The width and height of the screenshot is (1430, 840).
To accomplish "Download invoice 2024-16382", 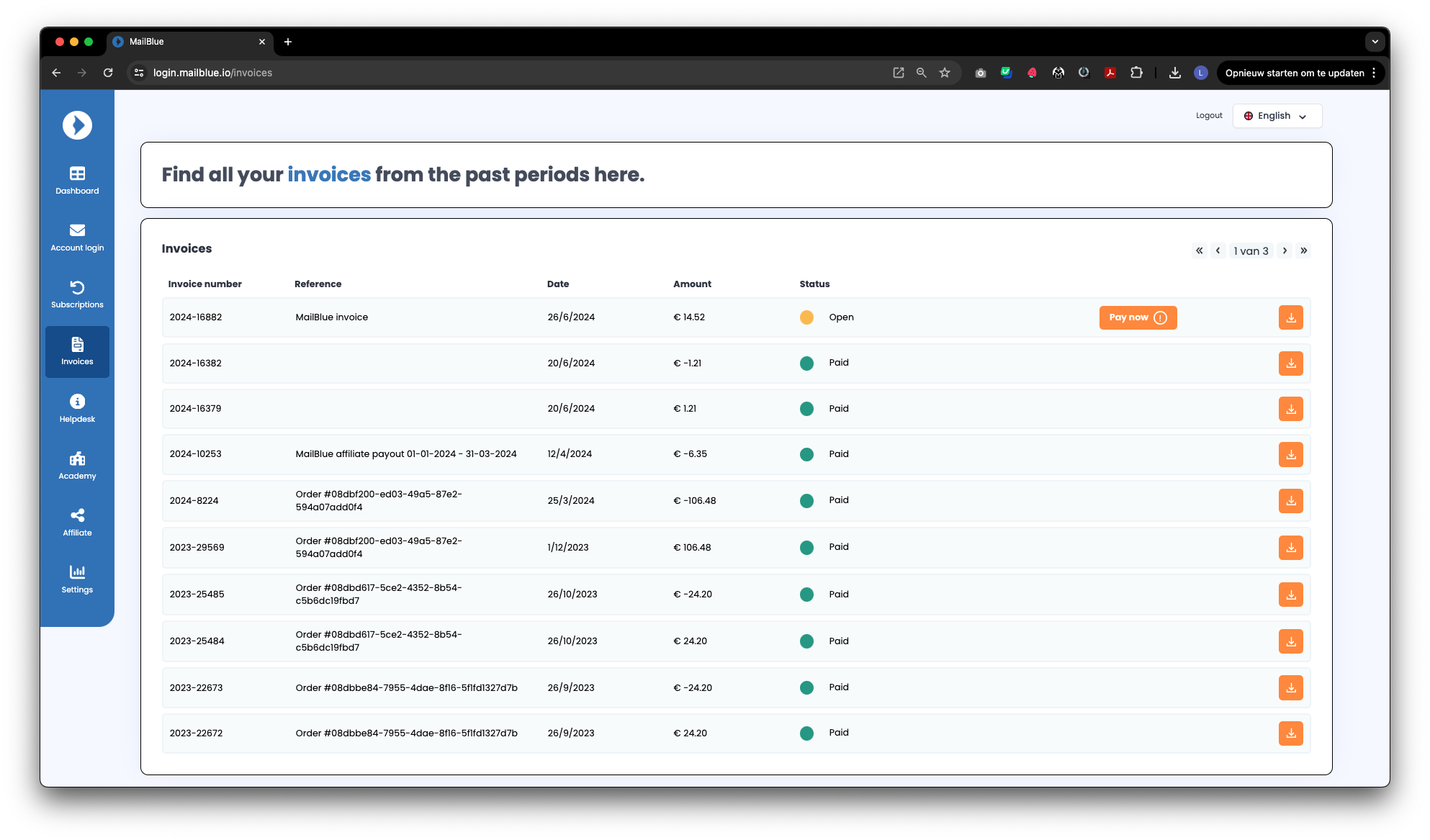I will coord(1290,363).
